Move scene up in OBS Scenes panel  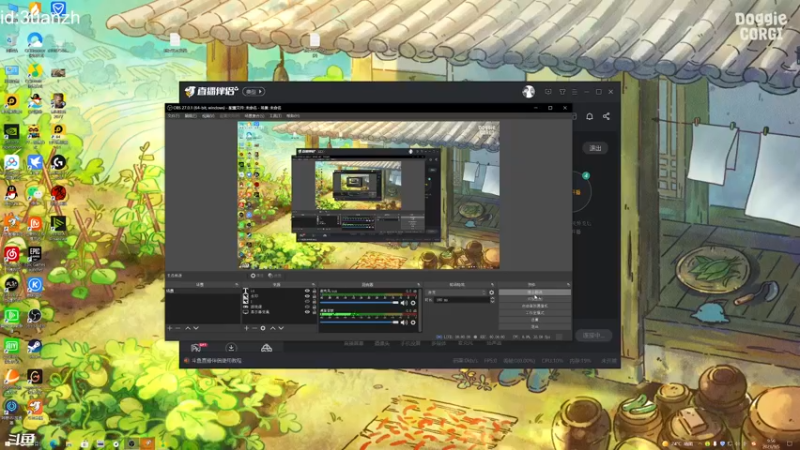(x=188, y=328)
